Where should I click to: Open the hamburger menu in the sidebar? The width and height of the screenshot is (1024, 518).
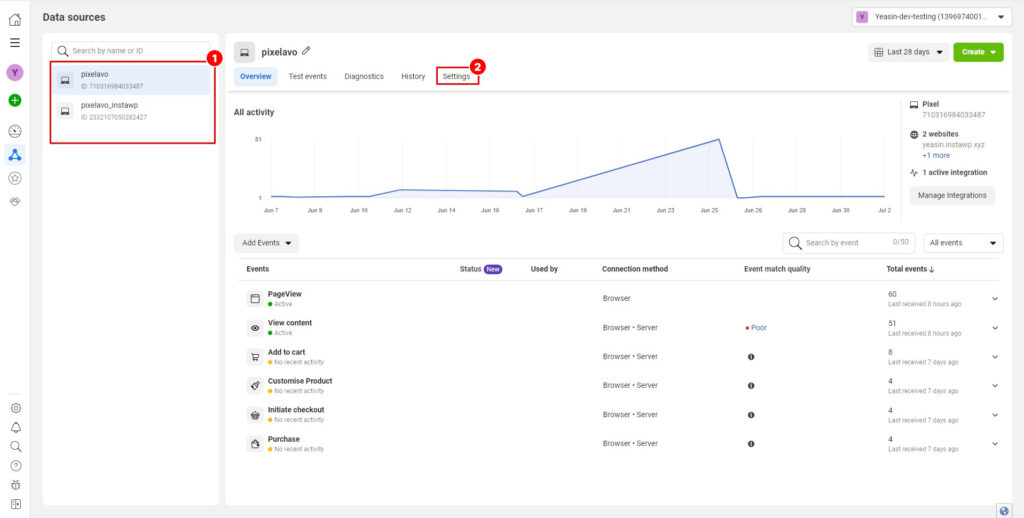click(14, 43)
